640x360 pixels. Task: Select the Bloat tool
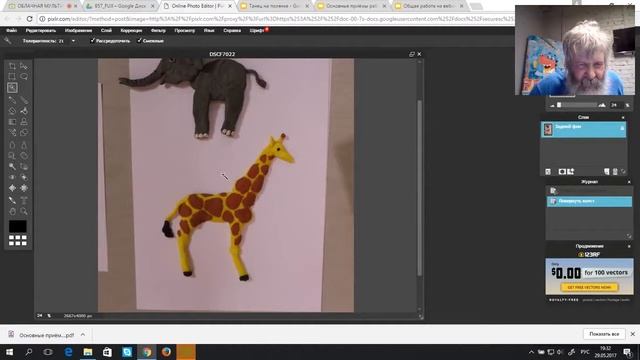(x=12, y=188)
